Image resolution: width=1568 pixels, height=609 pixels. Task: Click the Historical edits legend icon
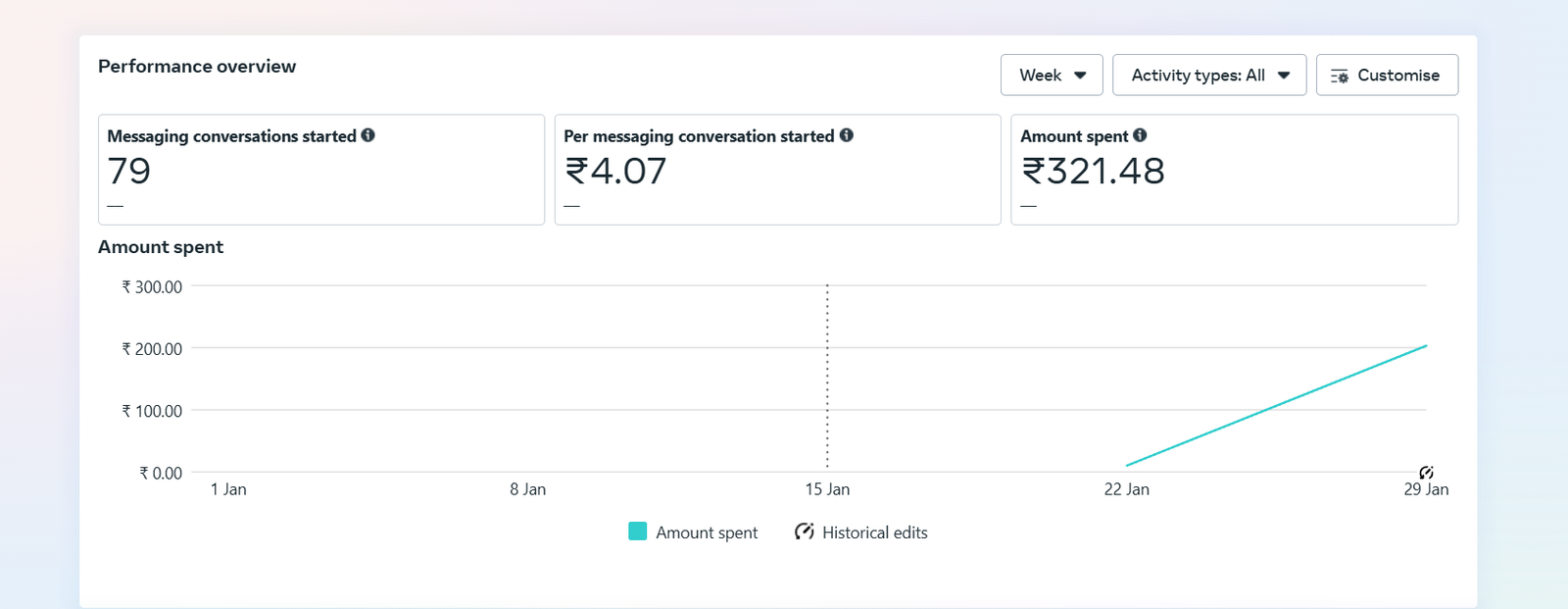[x=805, y=532]
